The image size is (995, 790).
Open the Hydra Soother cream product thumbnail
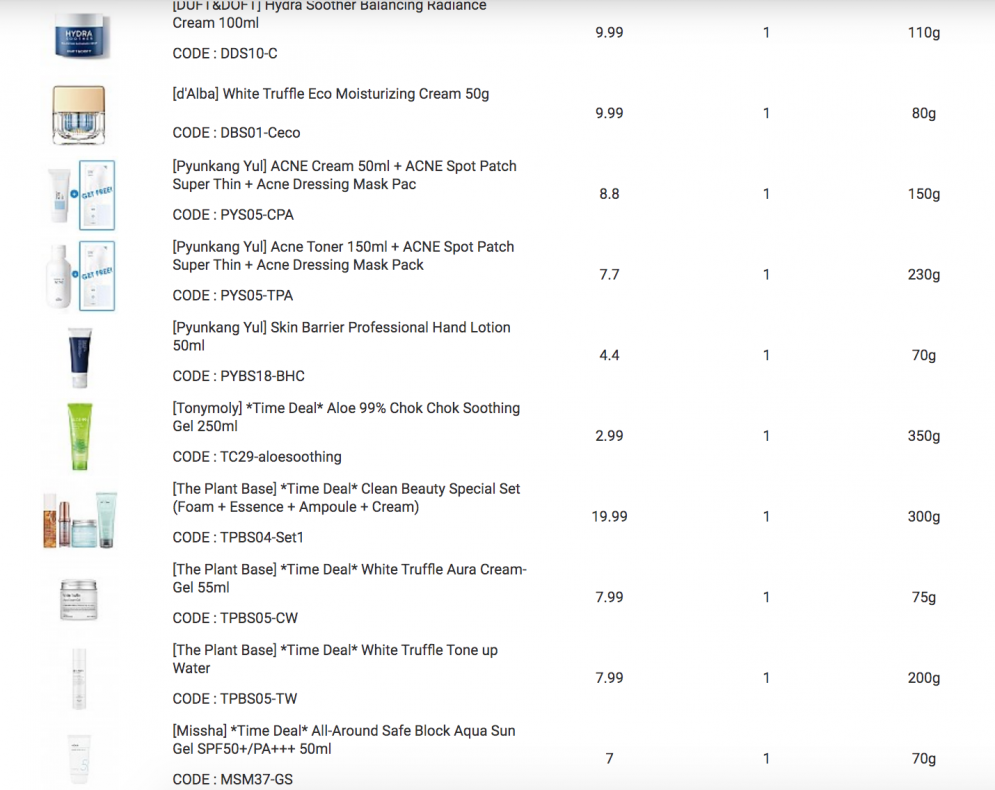(x=82, y=37)
